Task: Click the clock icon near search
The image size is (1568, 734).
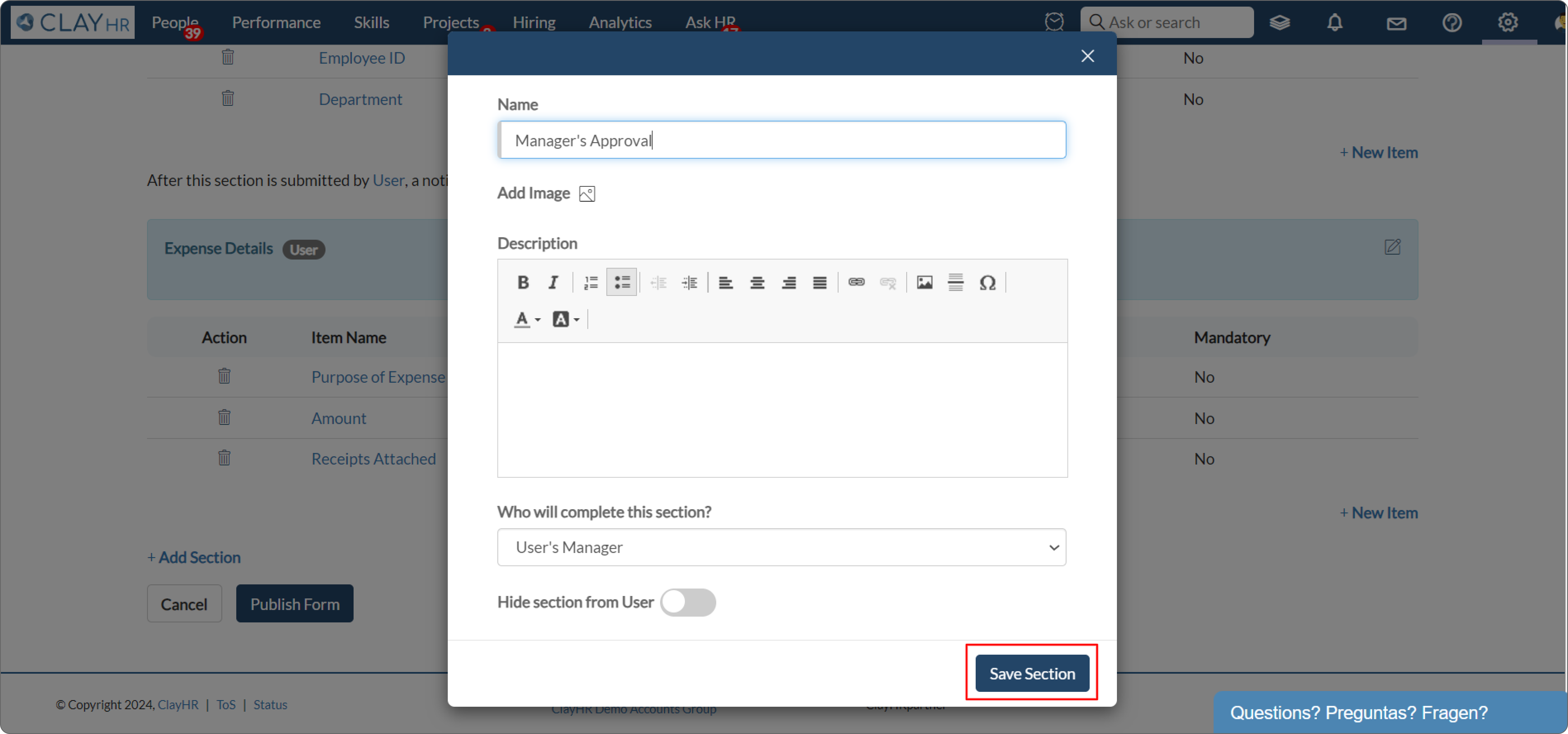Action: tap(1054, 22)
